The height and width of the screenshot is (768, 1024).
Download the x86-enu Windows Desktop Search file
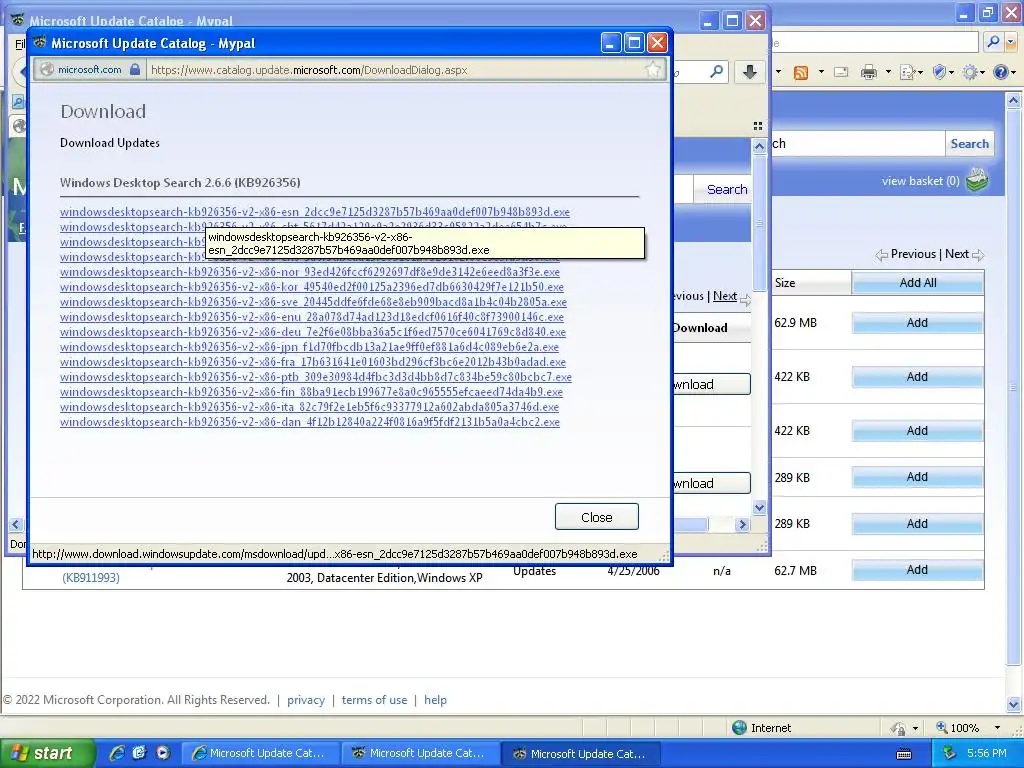[312, 317]
